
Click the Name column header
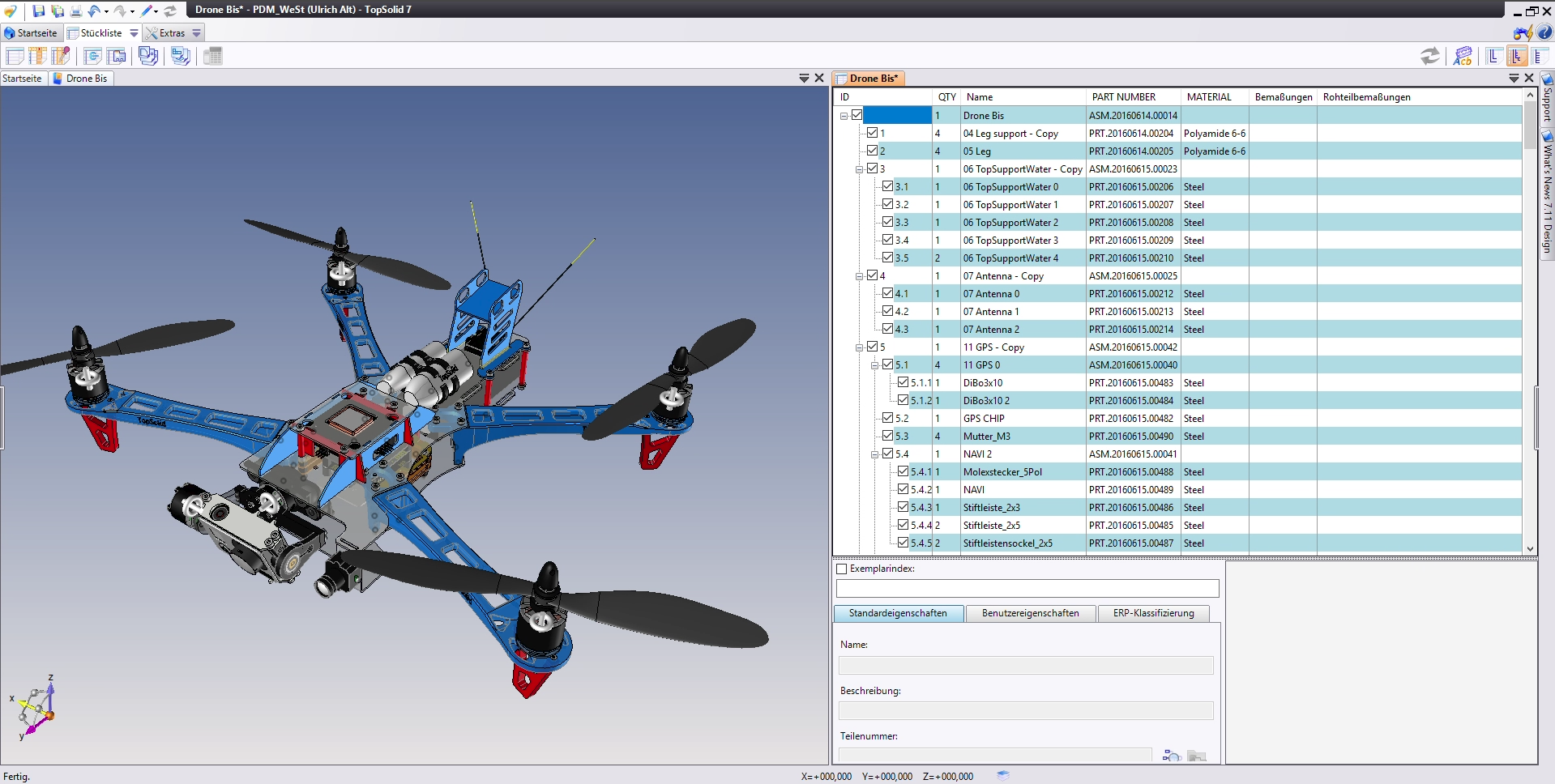pos(1023,96)
